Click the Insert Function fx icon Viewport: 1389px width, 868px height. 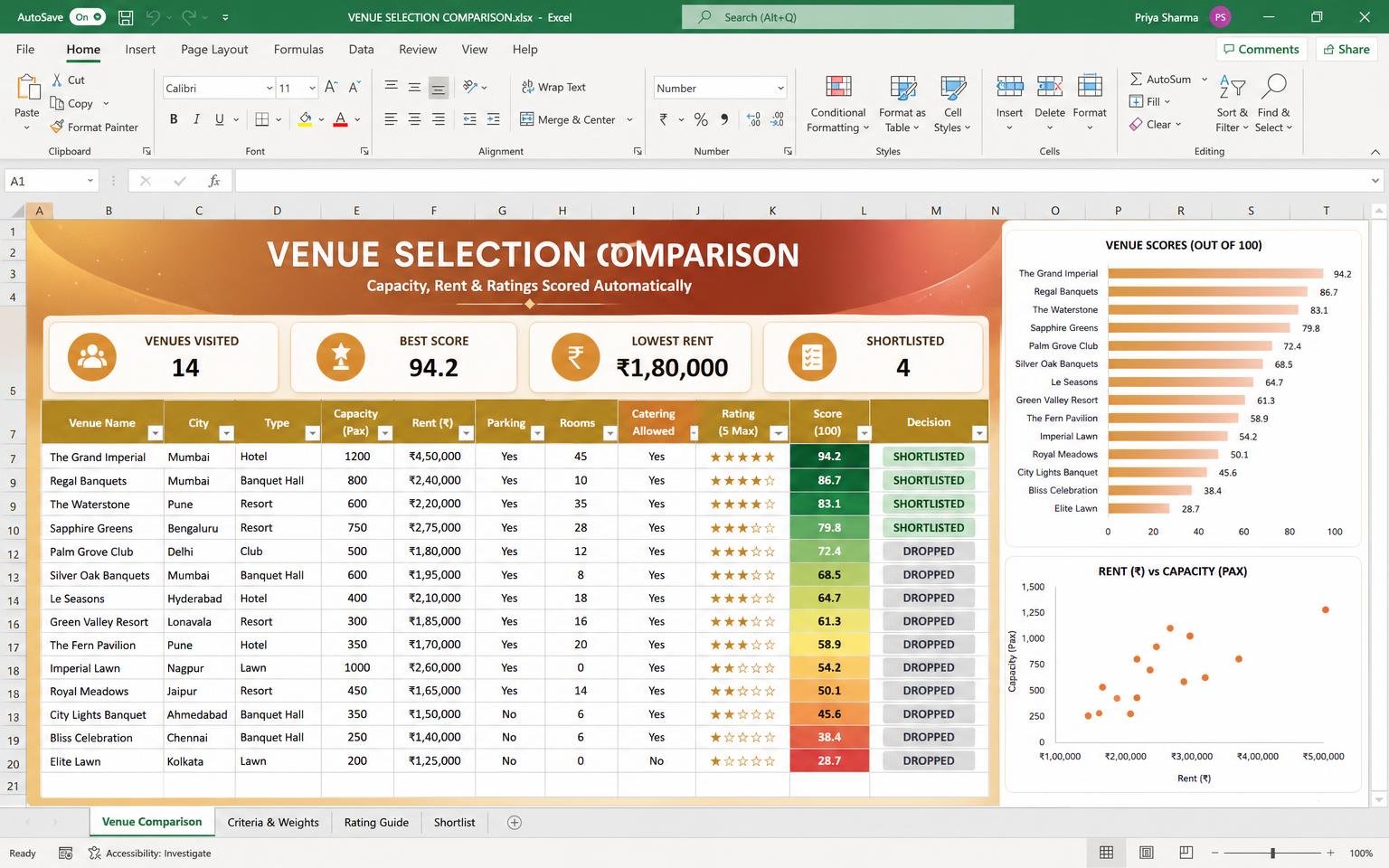[x=214, y=181]
